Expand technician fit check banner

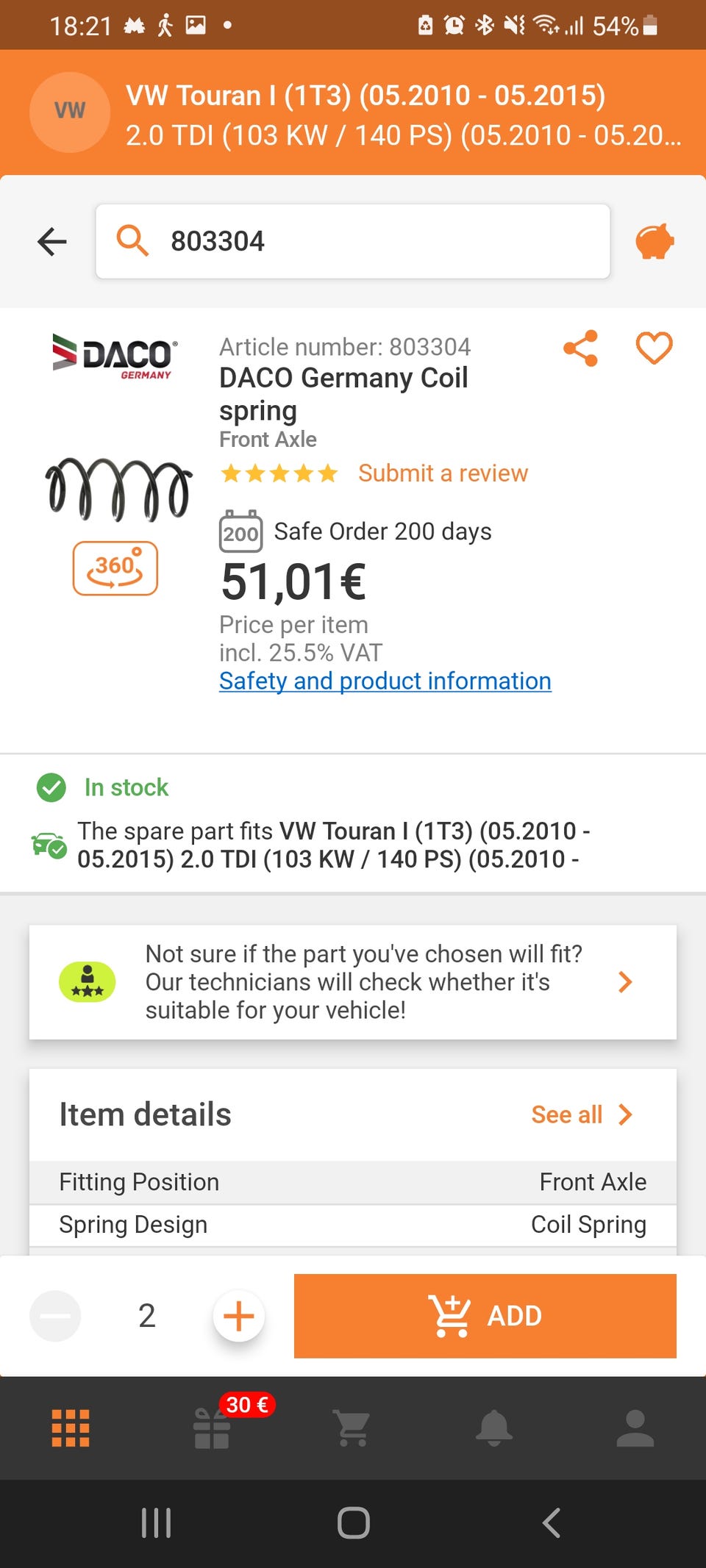(353, 982)
